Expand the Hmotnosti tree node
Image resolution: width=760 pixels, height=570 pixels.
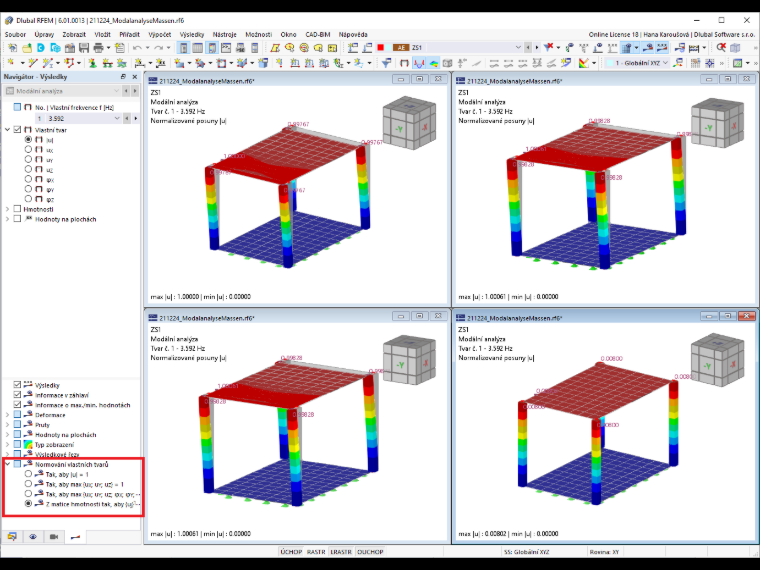7,209
